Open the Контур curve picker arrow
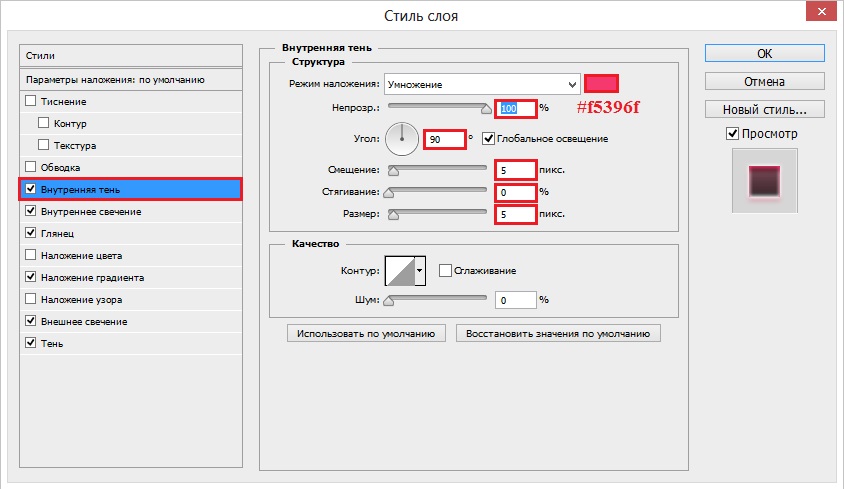 pos(420,270)
